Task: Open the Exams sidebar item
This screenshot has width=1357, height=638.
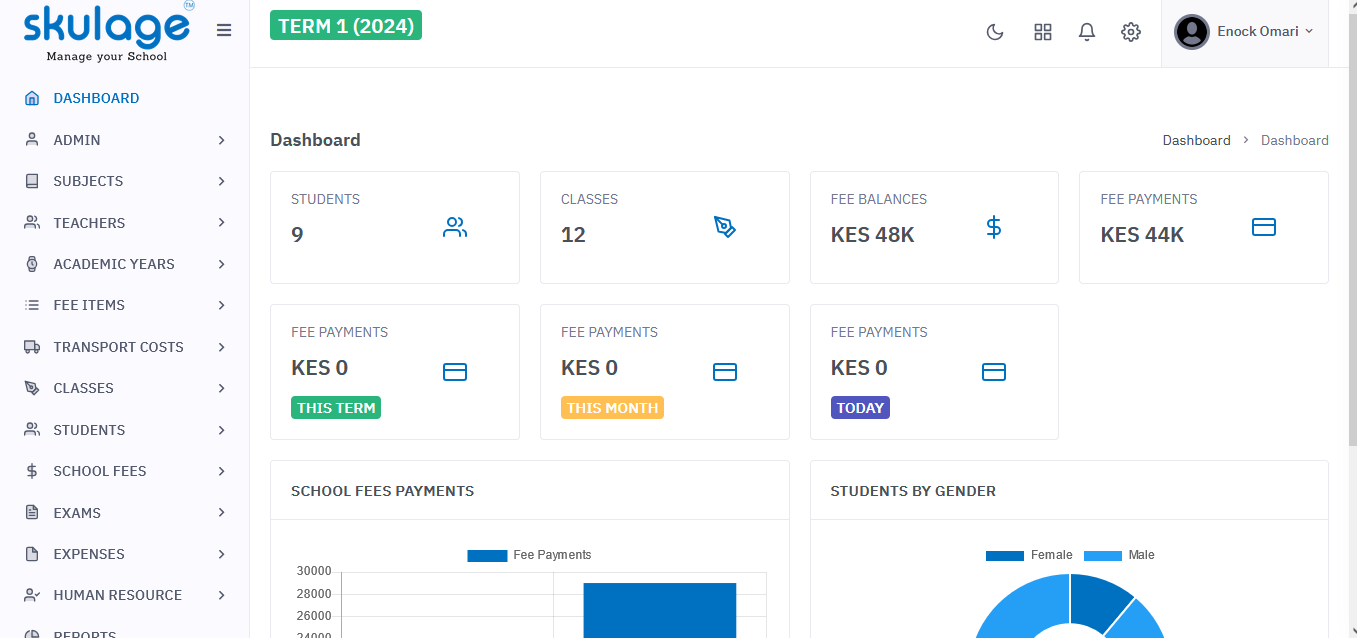Action: pos(77,513)
